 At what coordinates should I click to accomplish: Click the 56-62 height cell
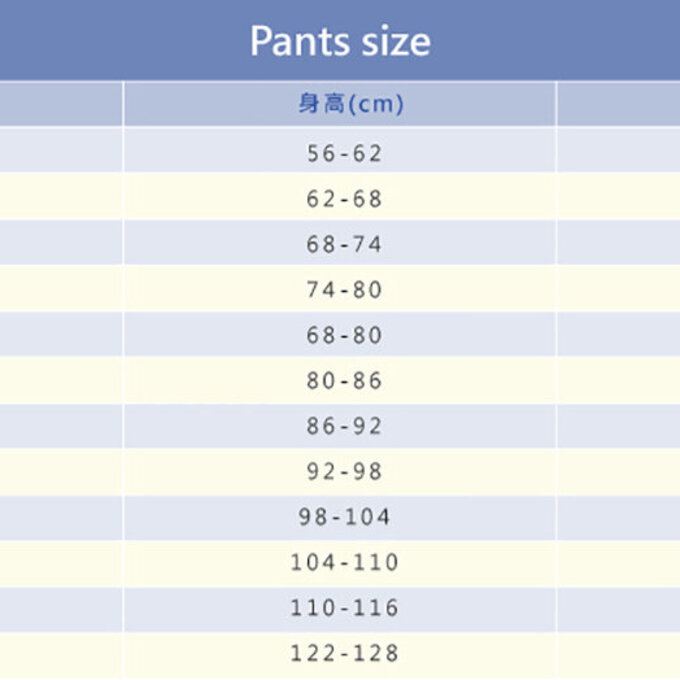click(344, 154)
